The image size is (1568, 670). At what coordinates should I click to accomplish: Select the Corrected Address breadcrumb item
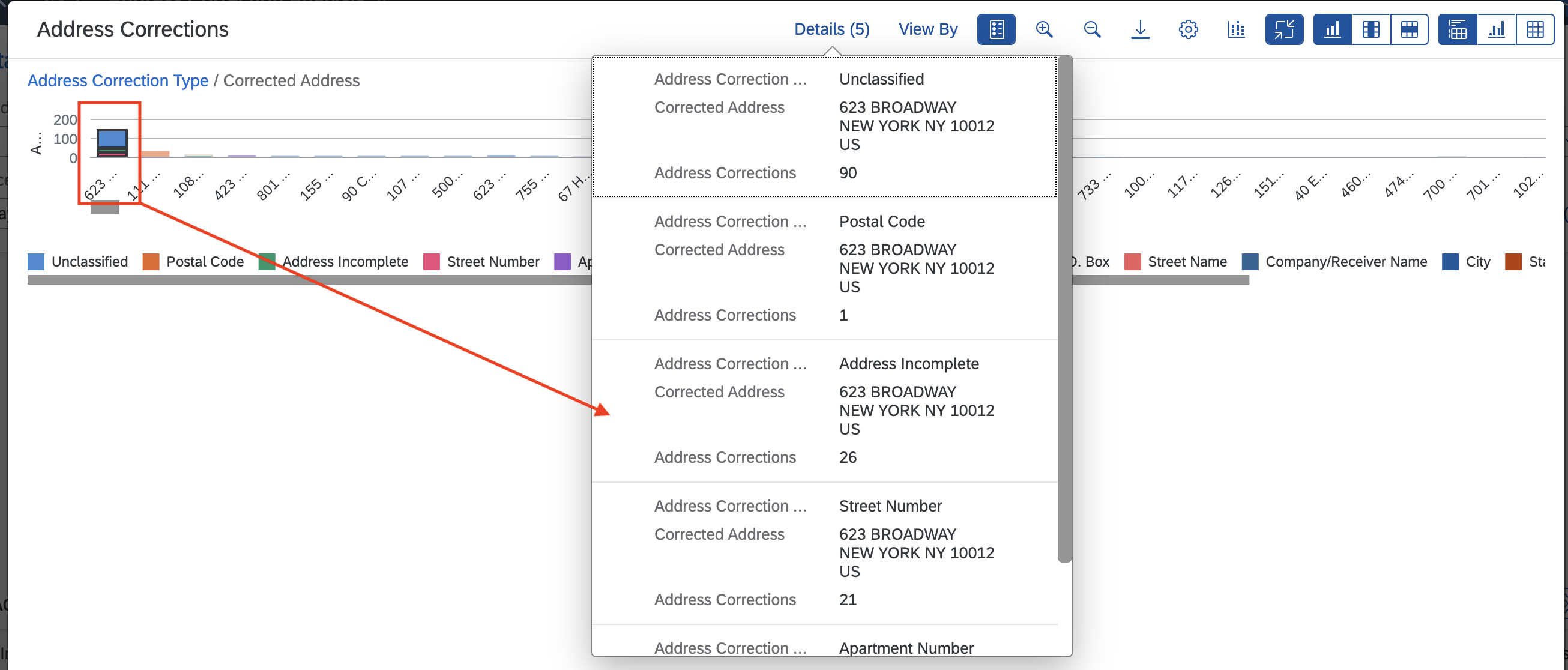tap(291, 80)
